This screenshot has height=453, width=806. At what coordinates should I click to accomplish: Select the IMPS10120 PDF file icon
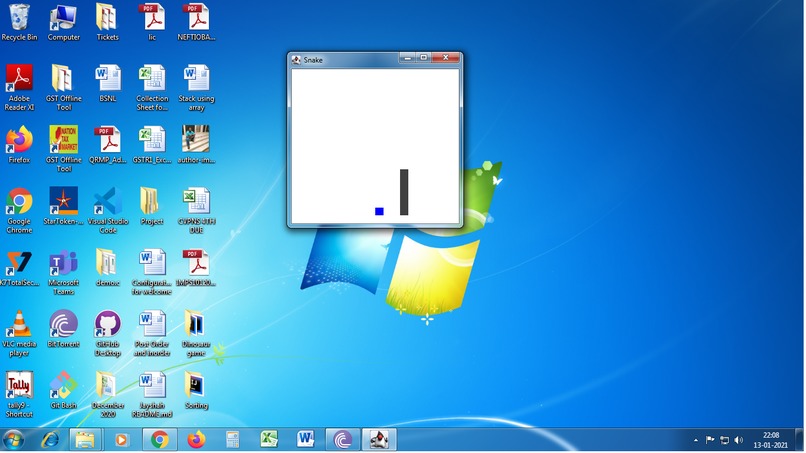[196, 267]
